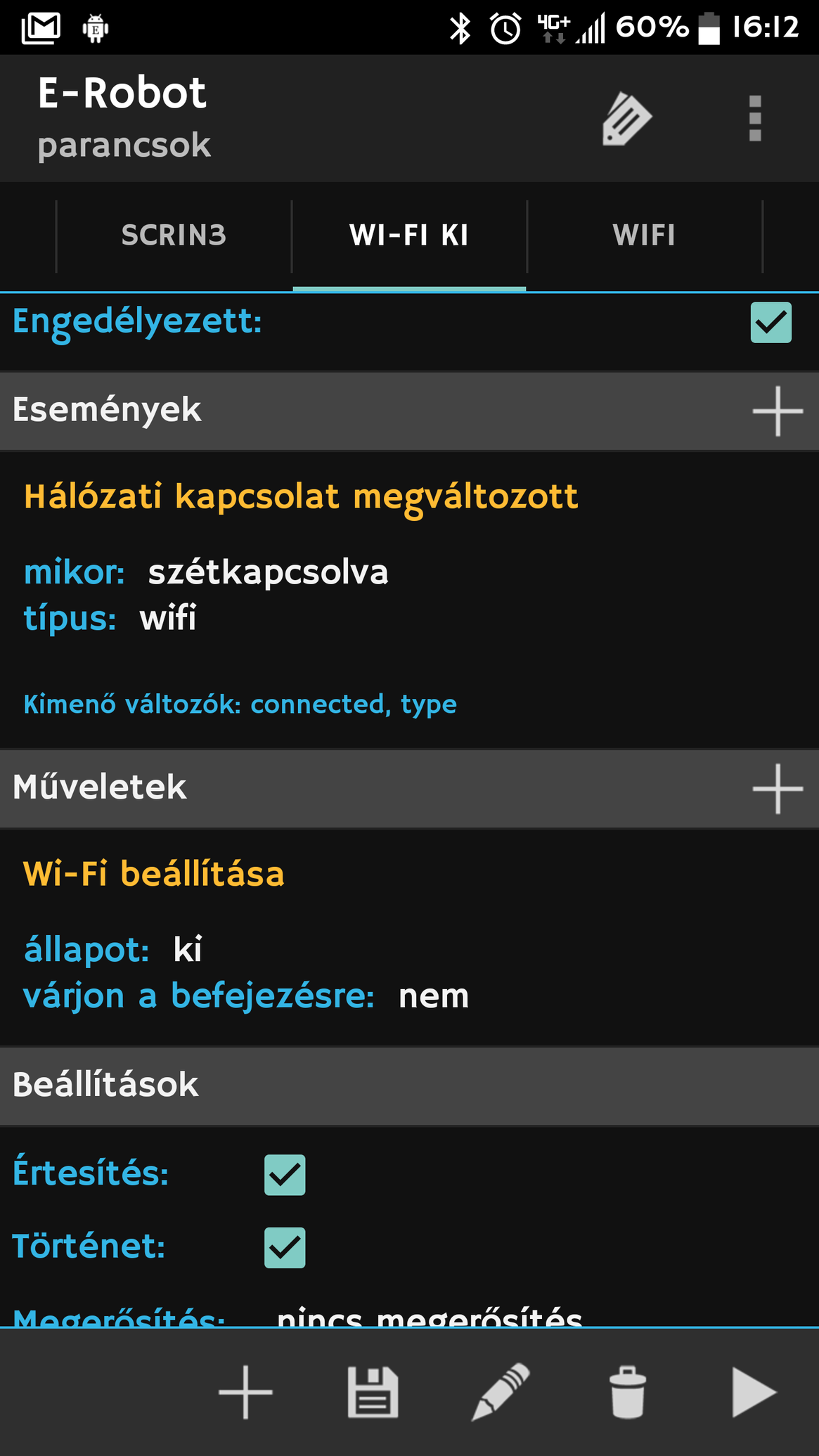Open Megerősítés option nincs megerősítés
The image size is (819, 1456).
click(x=429, y=1319)
